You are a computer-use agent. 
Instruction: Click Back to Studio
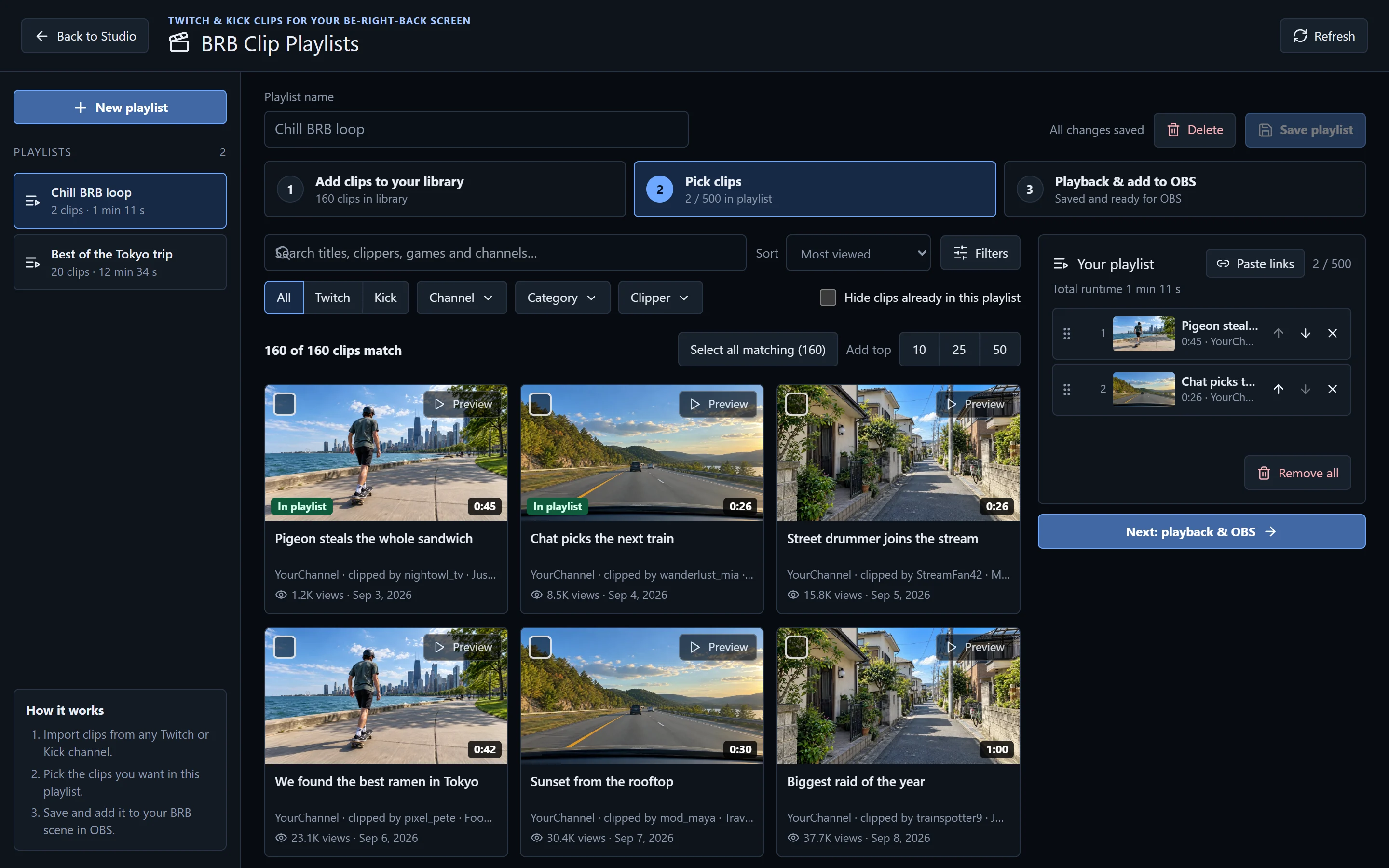tap(85, 36)
